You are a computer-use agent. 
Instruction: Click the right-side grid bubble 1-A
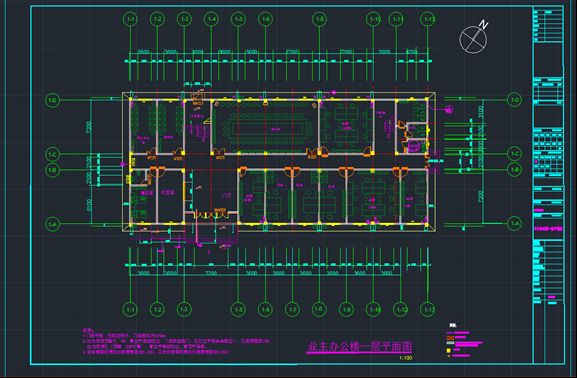[x=515, y=223]
